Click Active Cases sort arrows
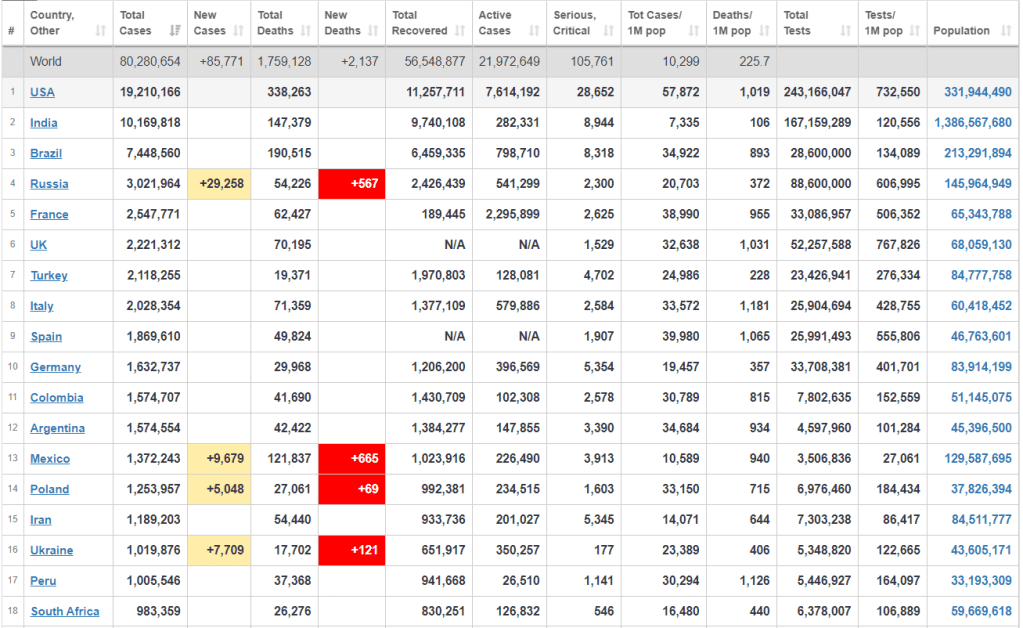Viewport: 1023px width, 628px height. pyautogui.click(x=535, y=31)
